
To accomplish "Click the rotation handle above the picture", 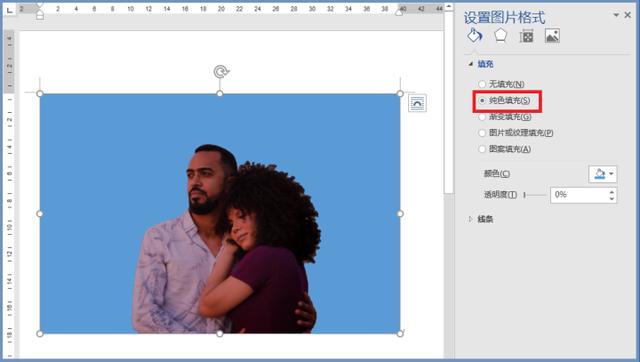I will pyautogui.click(x=221, y=72).
